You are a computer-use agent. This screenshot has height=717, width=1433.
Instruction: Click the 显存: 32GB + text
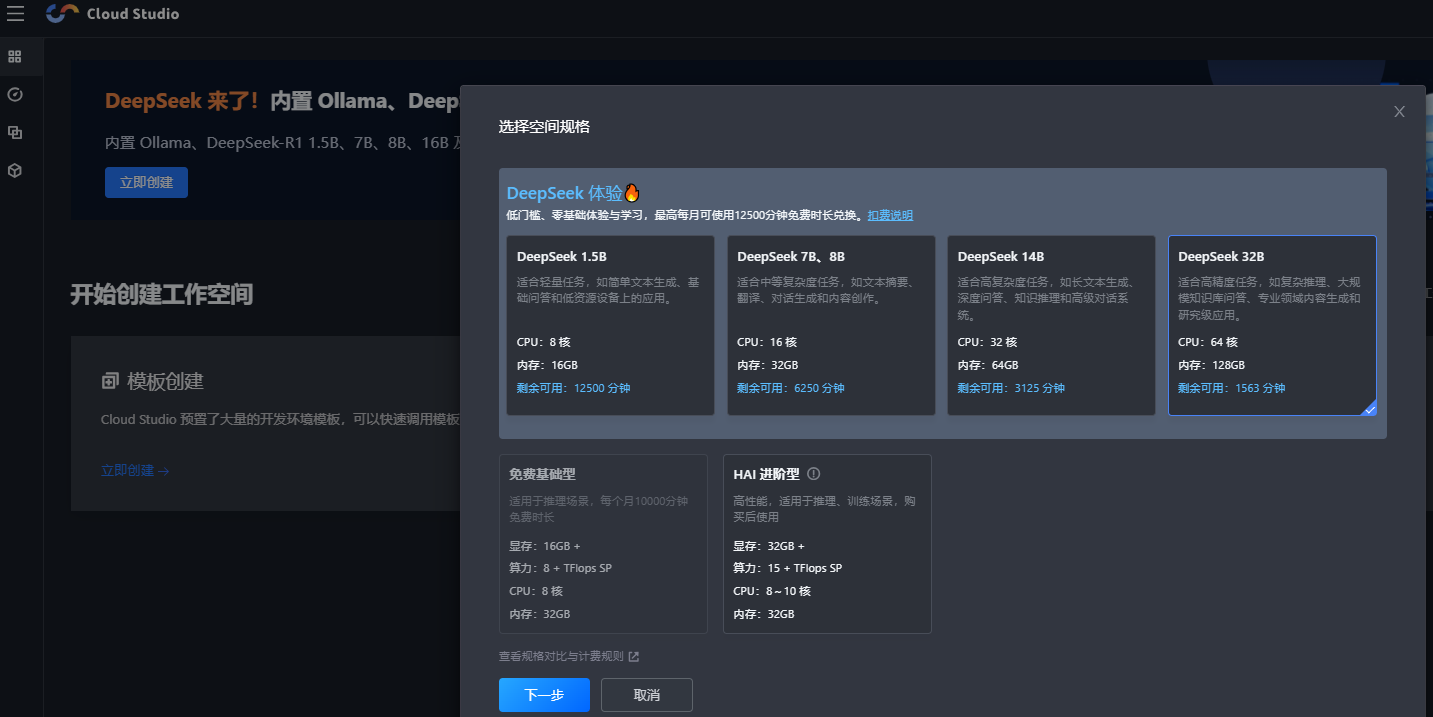(x=769, y=546)
